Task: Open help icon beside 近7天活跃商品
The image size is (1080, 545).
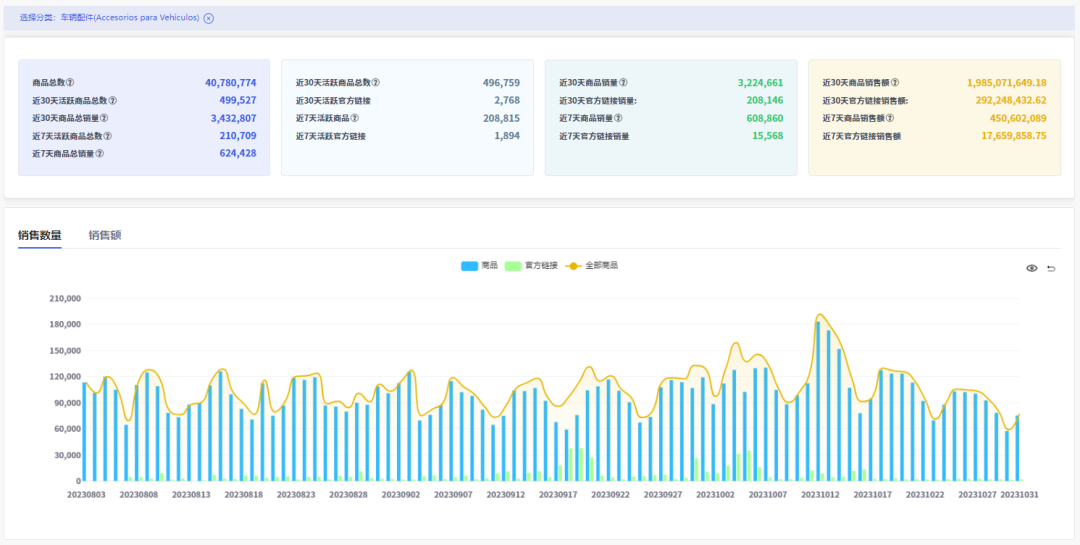Action: (355, 119)
